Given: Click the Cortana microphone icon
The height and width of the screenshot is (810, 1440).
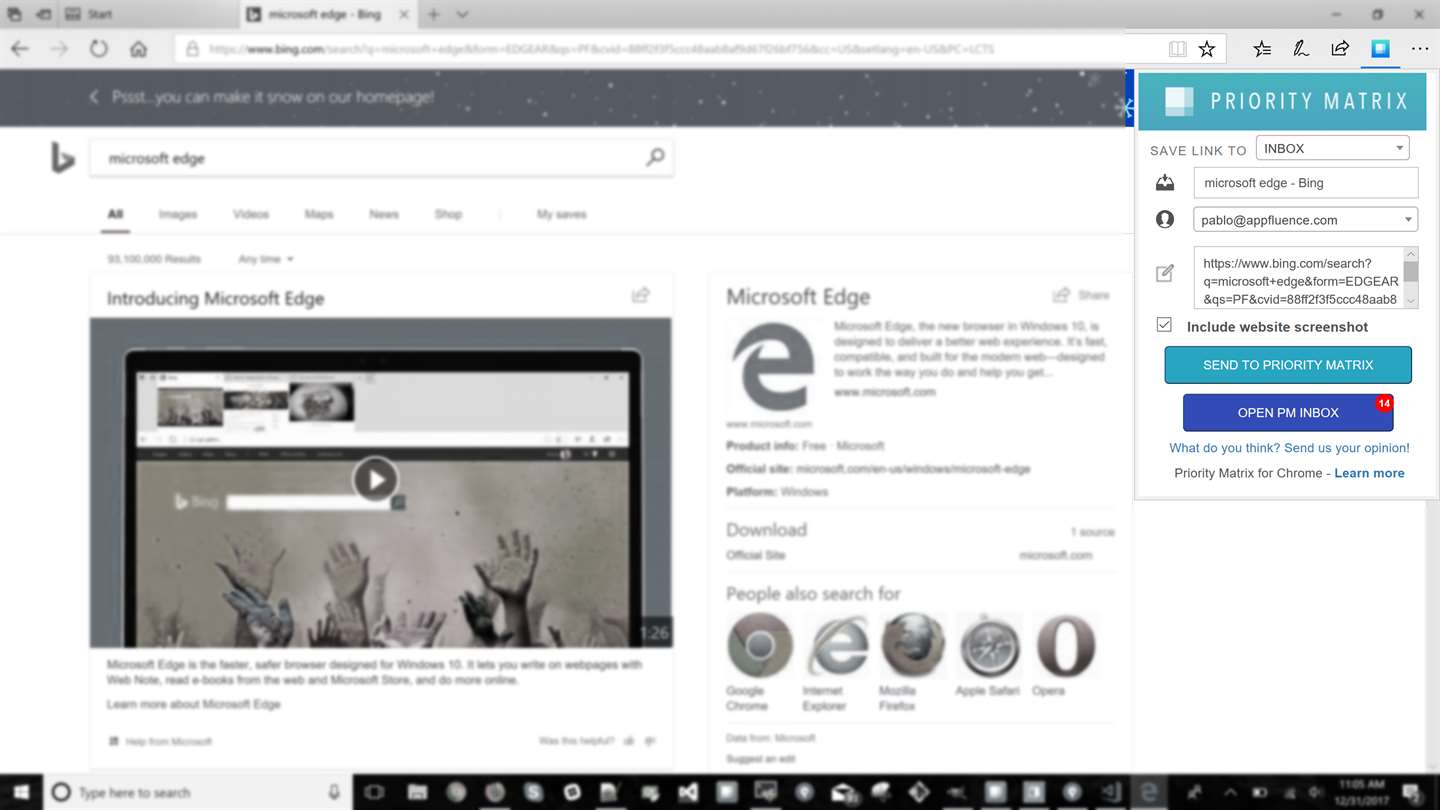Looking at the screenshot, I should tap(334, 792).
